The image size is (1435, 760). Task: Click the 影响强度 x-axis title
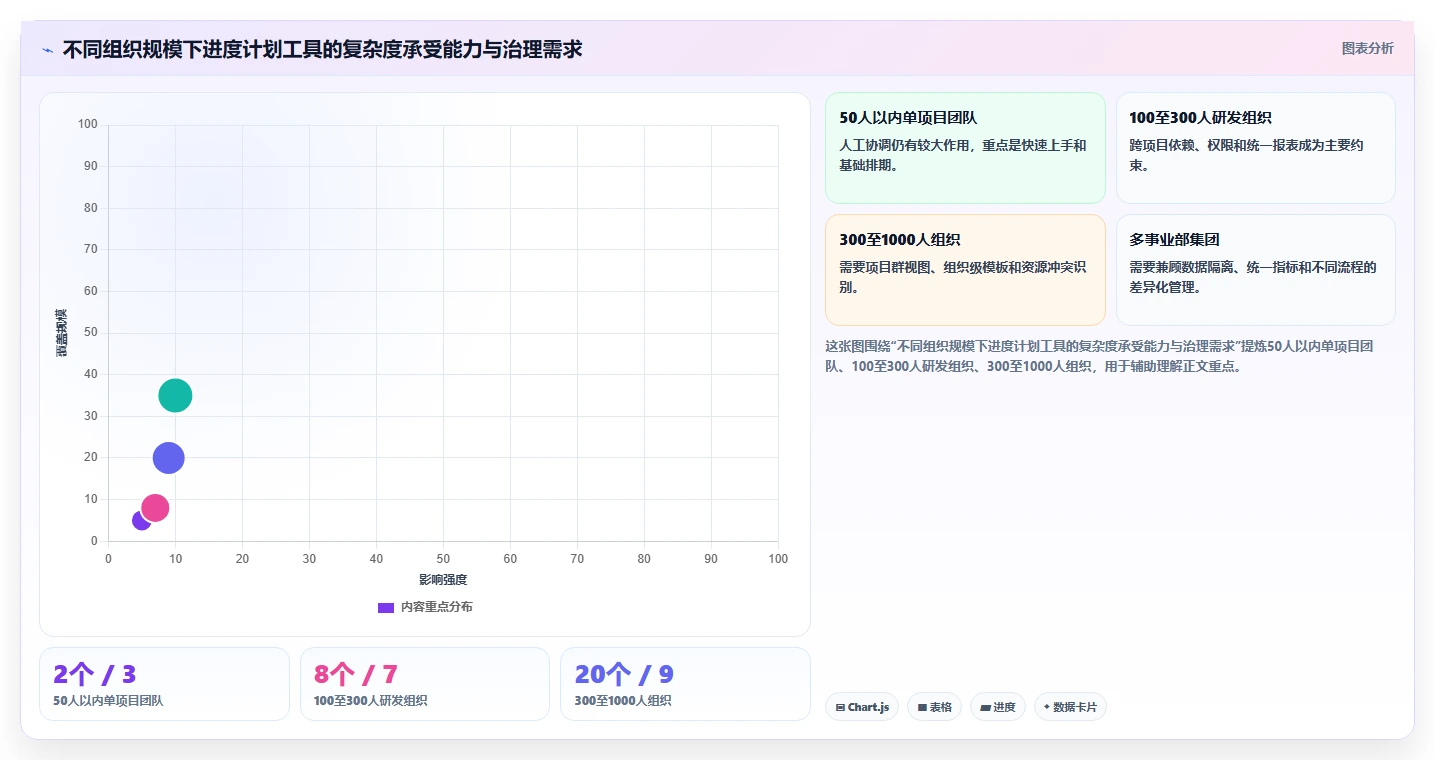click(443, 580)
